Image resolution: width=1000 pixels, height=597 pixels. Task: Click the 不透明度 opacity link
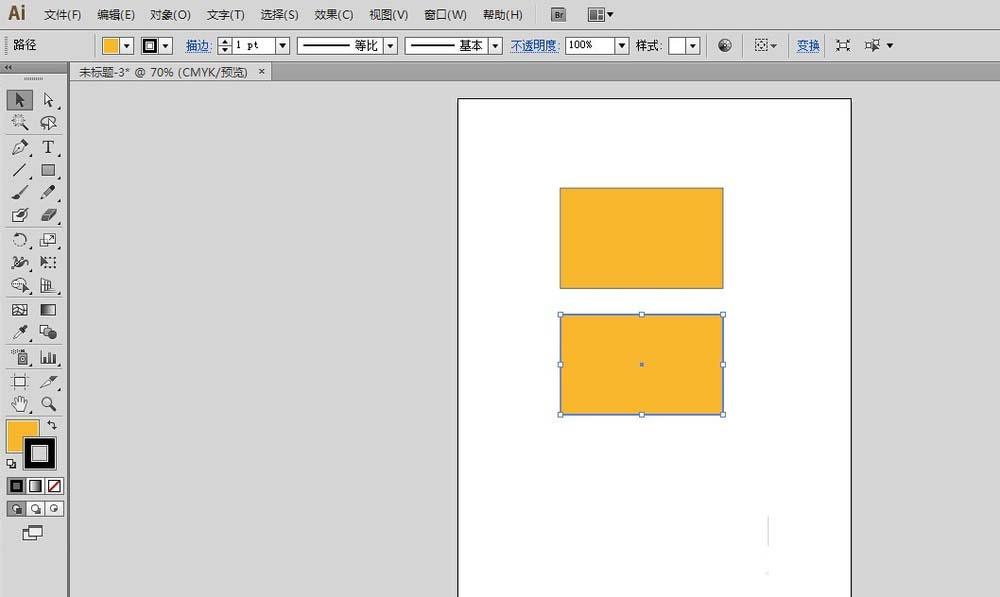pos(534,46)
